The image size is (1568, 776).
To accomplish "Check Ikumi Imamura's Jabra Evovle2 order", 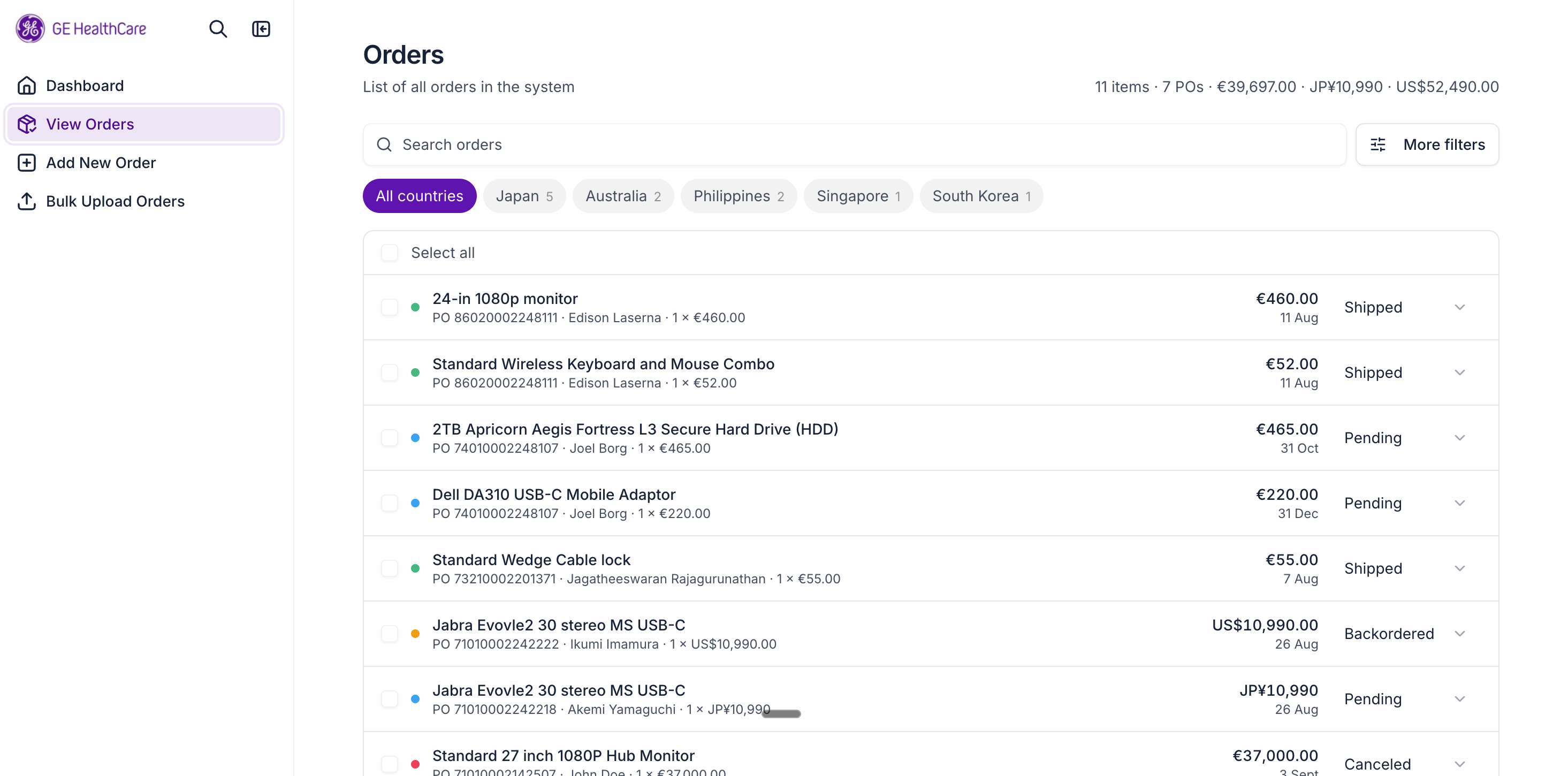I will [x=390, y=634].
